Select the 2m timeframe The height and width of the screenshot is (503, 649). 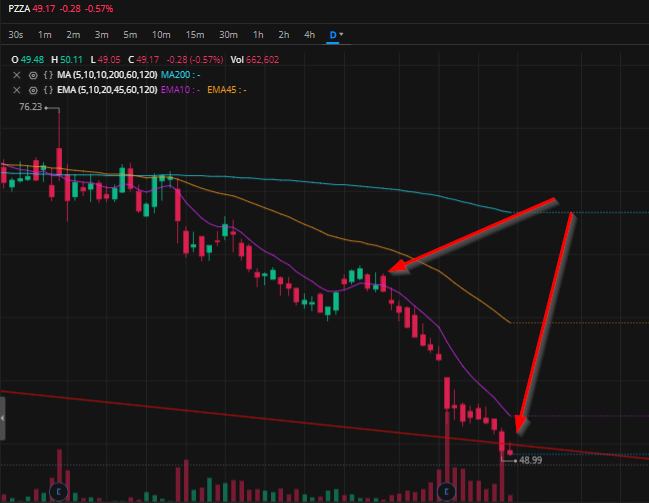pyautogui.click(x=73, y=35)
